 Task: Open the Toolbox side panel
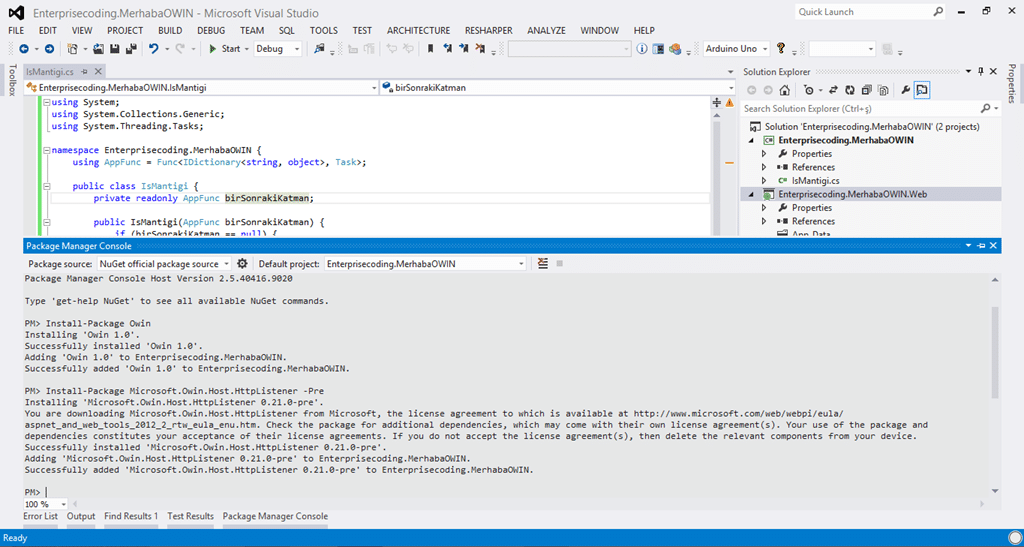pyautogui.click(x=11, y=80)
